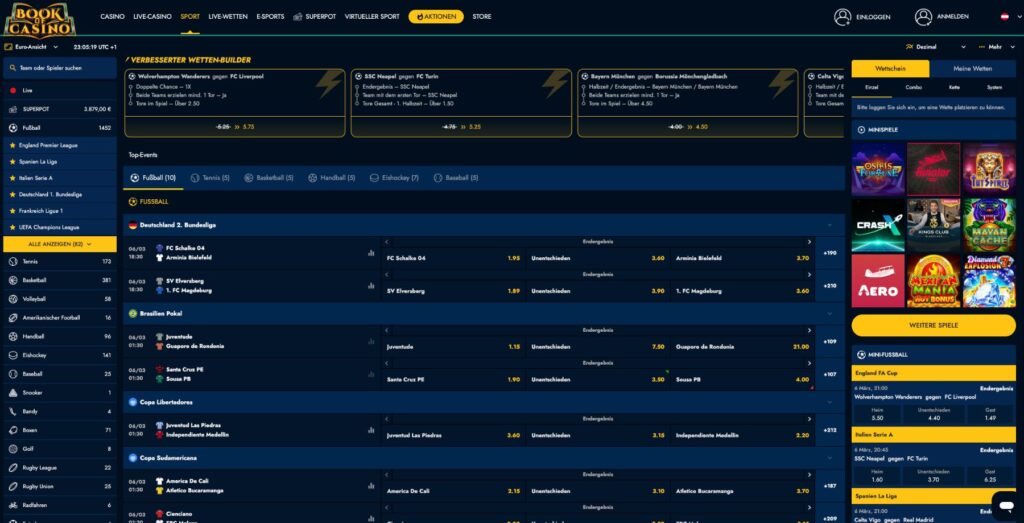
Task: Select the Basketball (5) tab
Action: click(269, 178)
